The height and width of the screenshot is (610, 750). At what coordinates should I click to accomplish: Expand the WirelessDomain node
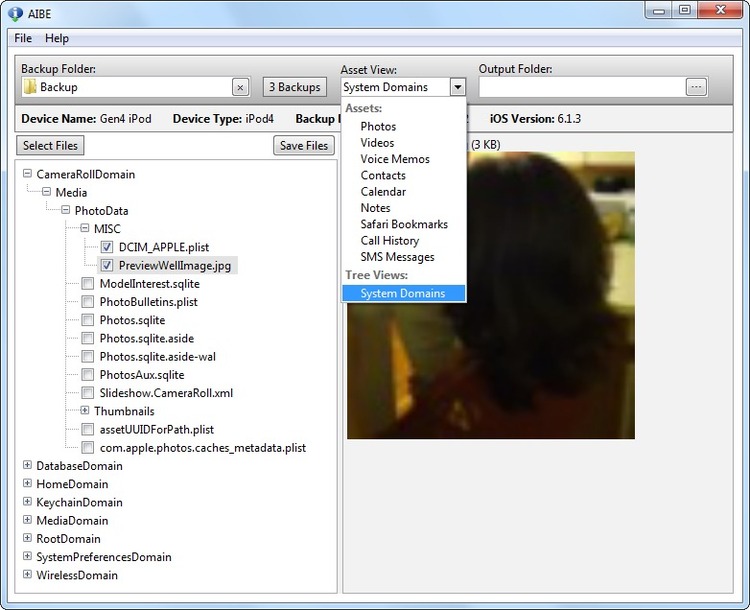[27, 574]
